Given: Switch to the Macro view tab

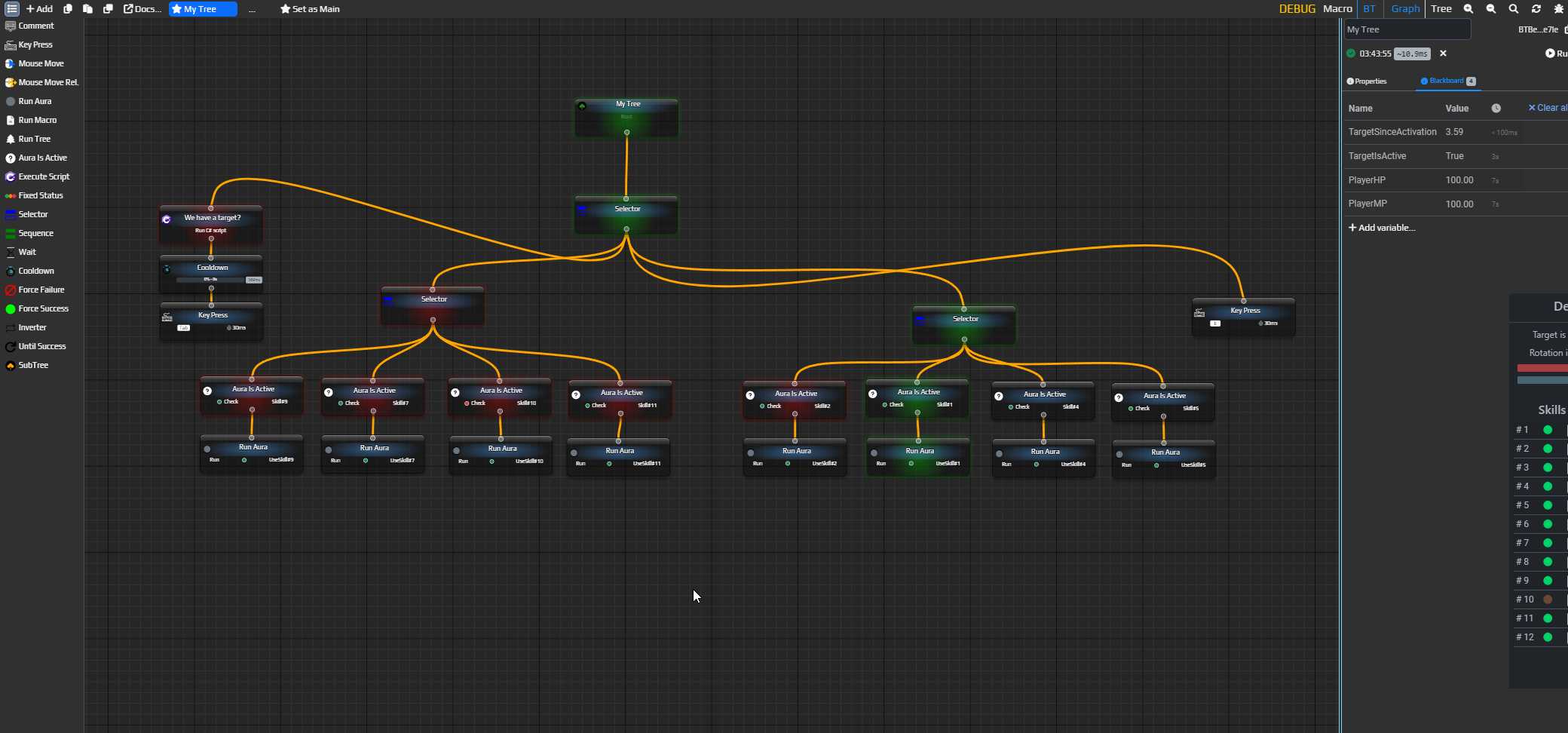Looking at the screenshot, I should click(x=1337, y=9).
